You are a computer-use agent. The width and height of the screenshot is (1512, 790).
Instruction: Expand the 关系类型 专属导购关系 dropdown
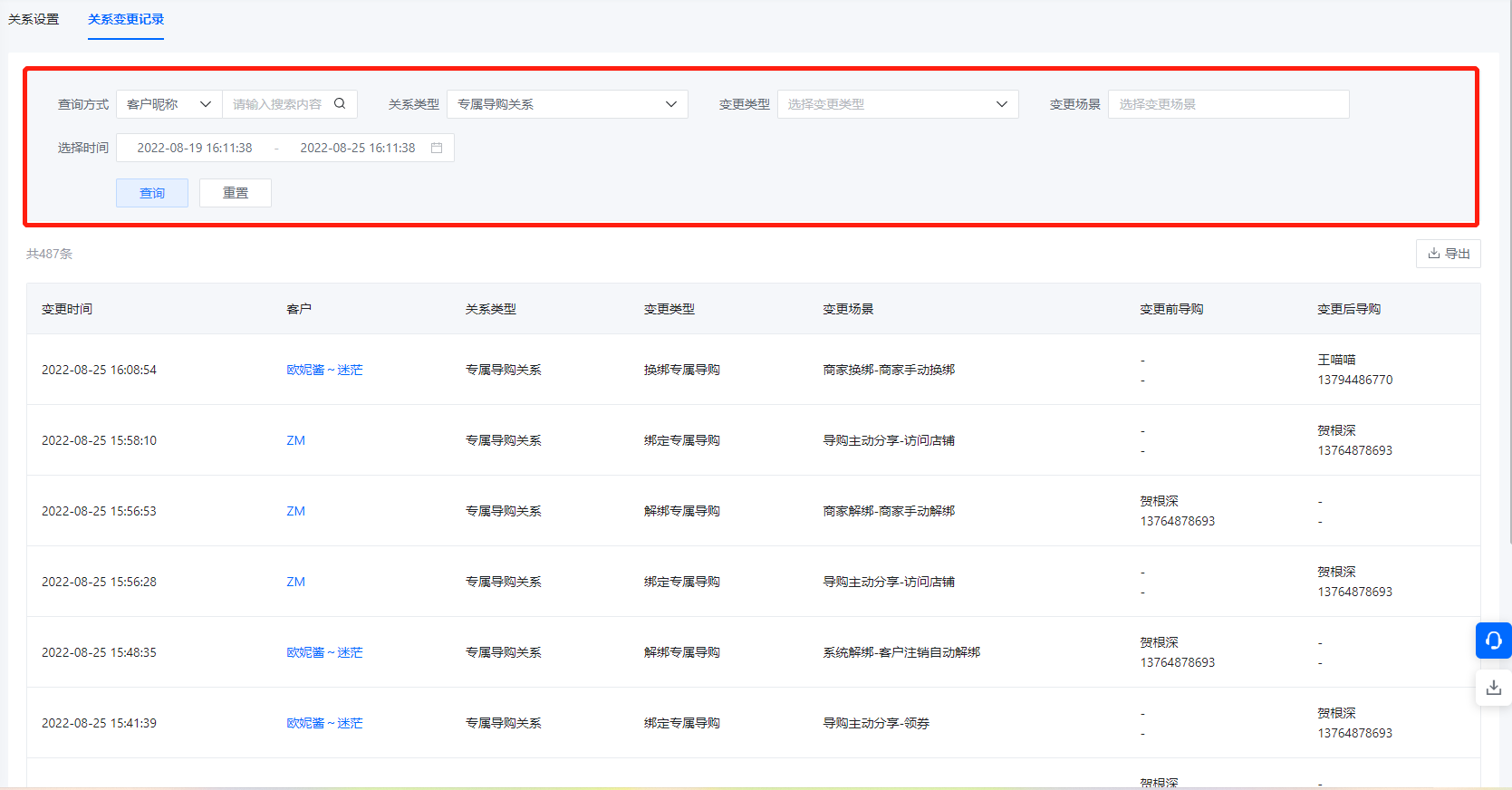[567, 104]
